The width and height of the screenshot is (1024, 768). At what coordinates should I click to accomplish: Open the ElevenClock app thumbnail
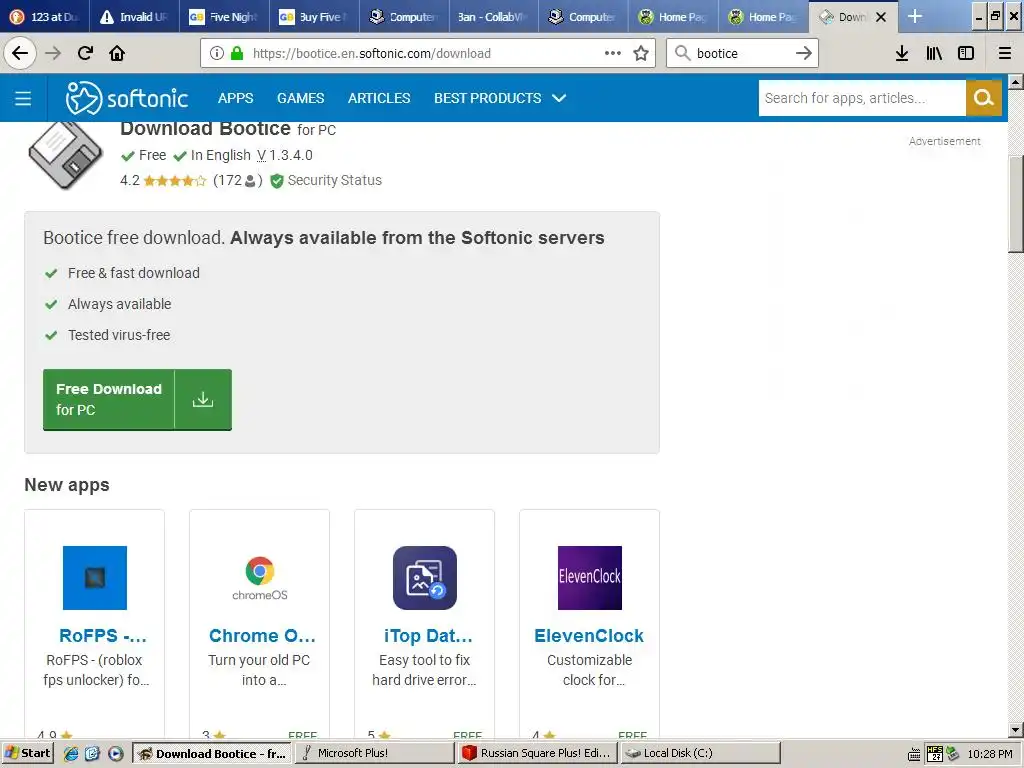pyautogui.click(x=590, y=578)
